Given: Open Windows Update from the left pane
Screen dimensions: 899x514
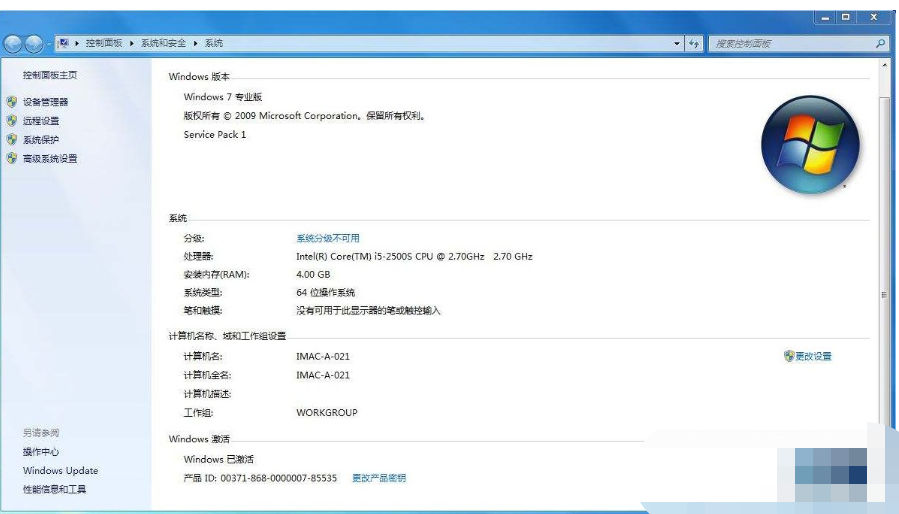Looking at the screenshot, I should click(61, 471).
